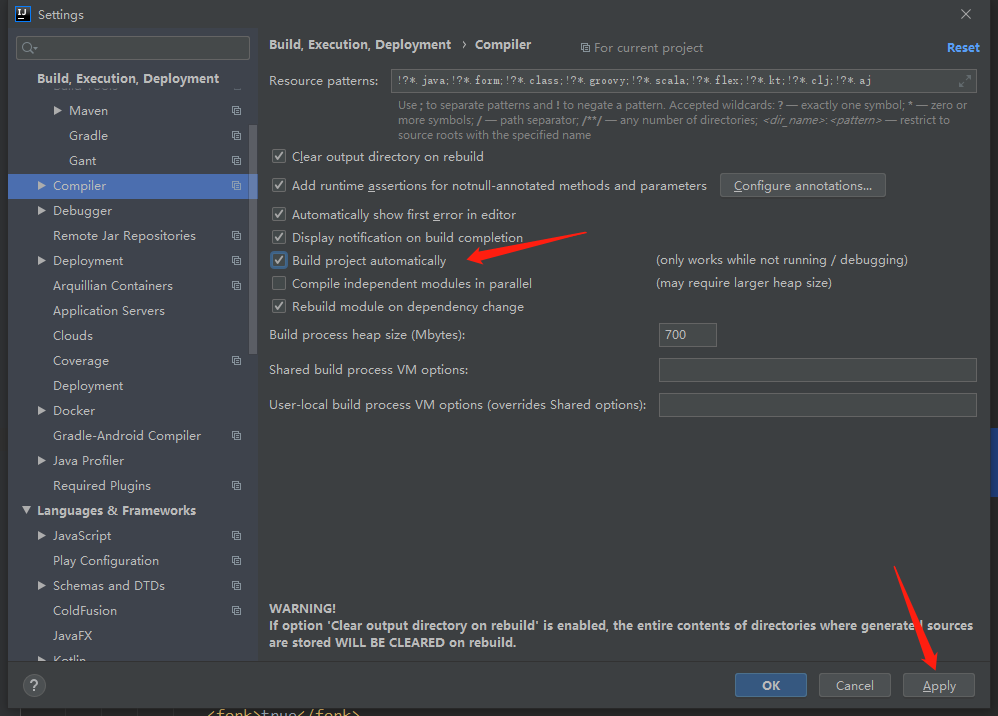The height and width of the screenshot is (716, 998).
Task: Click the badge icon next to JavaScript
Action: 237,535
